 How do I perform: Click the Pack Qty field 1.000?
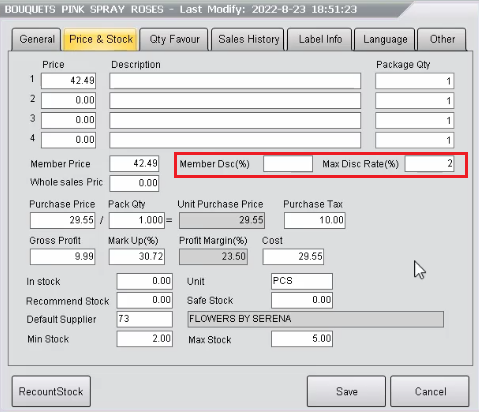coord(137,220)
